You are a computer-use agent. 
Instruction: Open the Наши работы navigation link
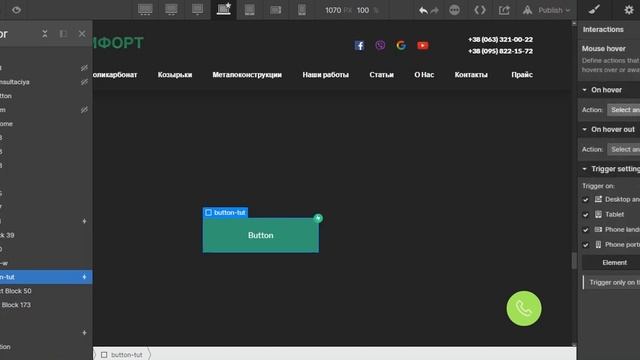tap(325, 75)
